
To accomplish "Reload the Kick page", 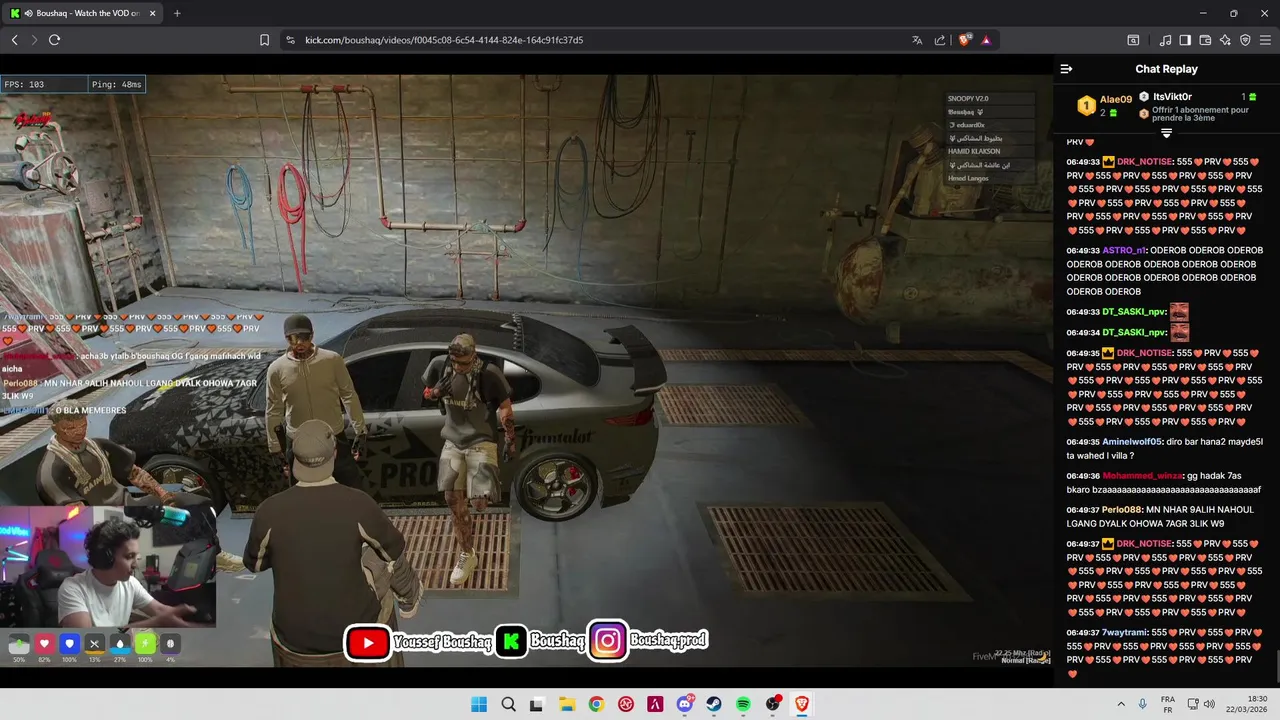I will tap(55, 40).
